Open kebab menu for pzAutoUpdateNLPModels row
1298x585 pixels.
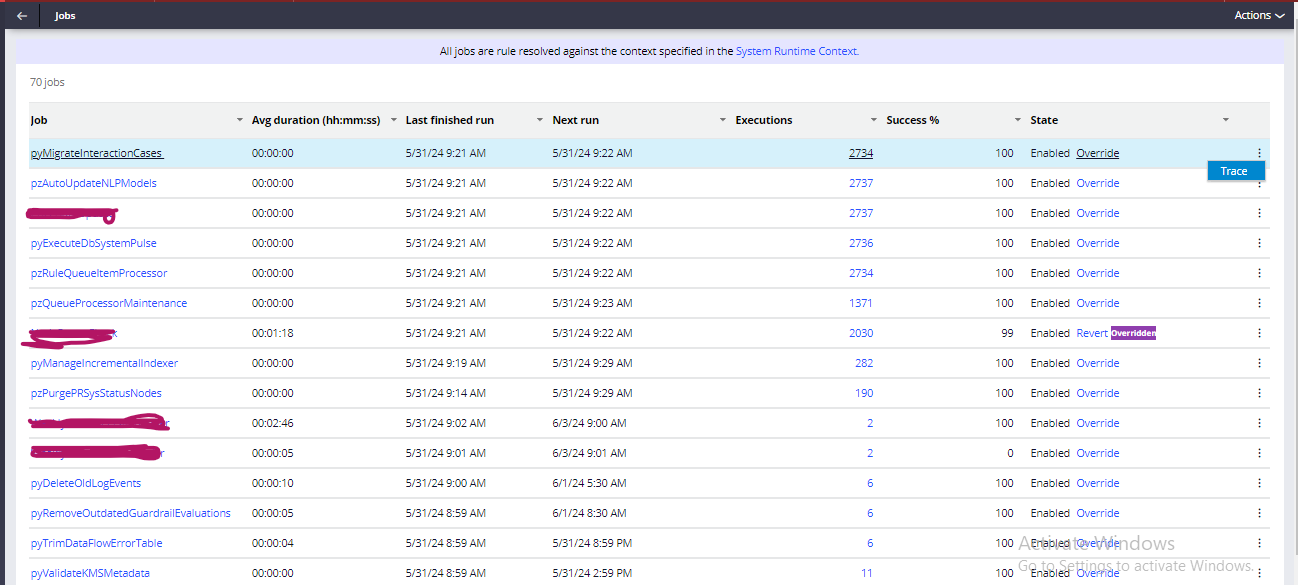click(x=1259, y=183)
